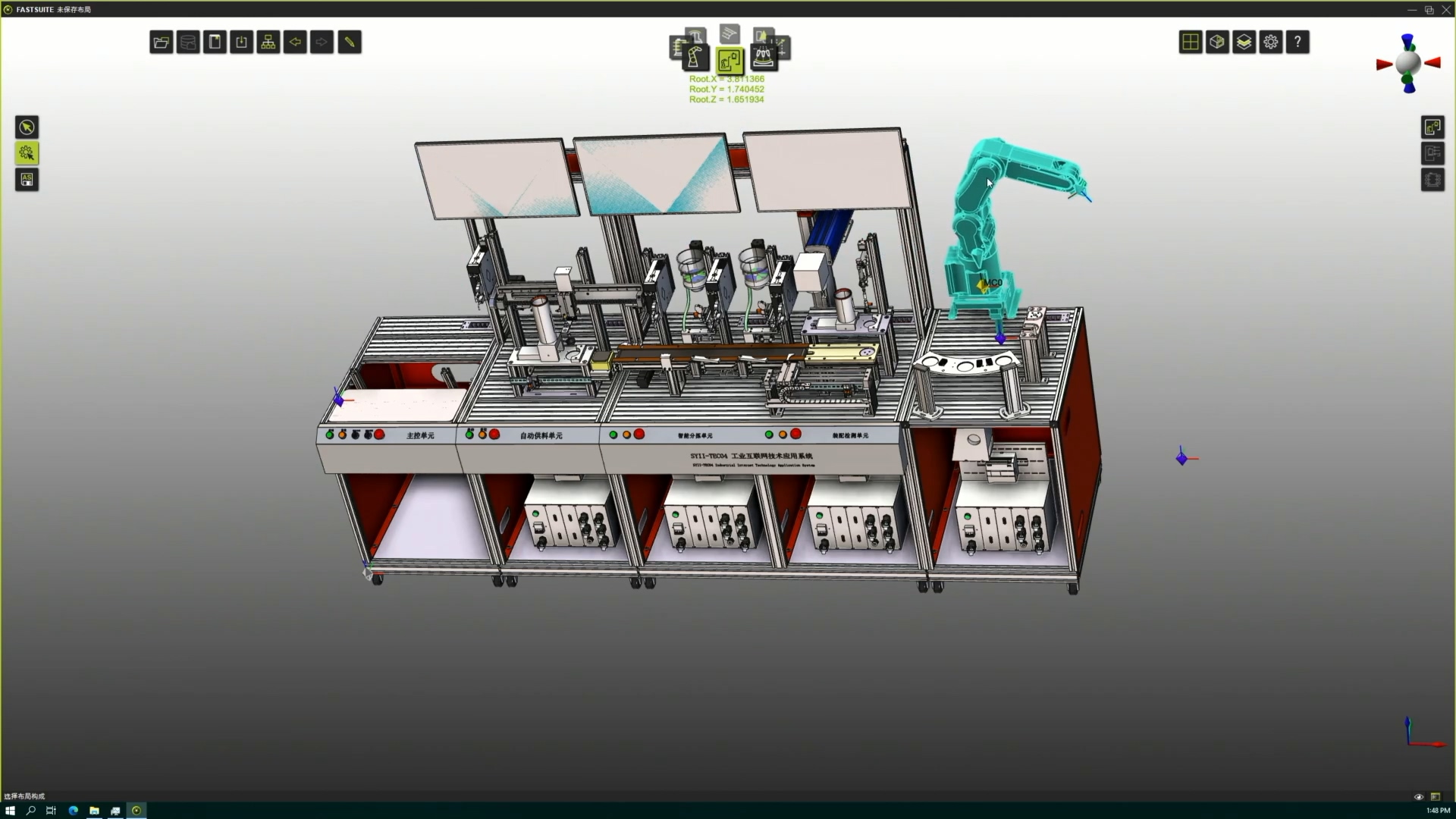Click the right red cone on view compass
Screen dimensions: 1456x819
(1432, 64)
